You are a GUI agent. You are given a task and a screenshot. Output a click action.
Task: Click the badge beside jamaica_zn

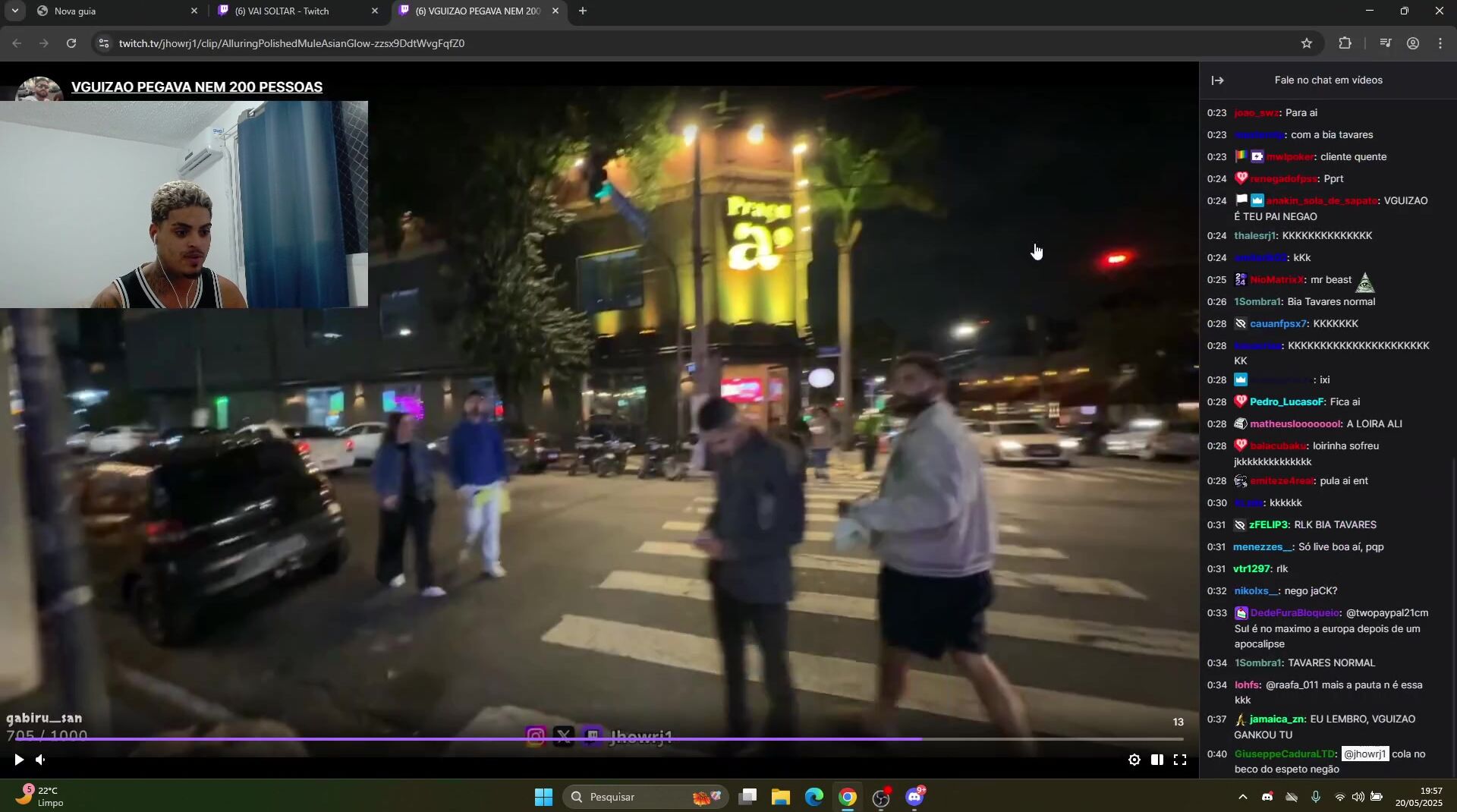[1241, 719]
